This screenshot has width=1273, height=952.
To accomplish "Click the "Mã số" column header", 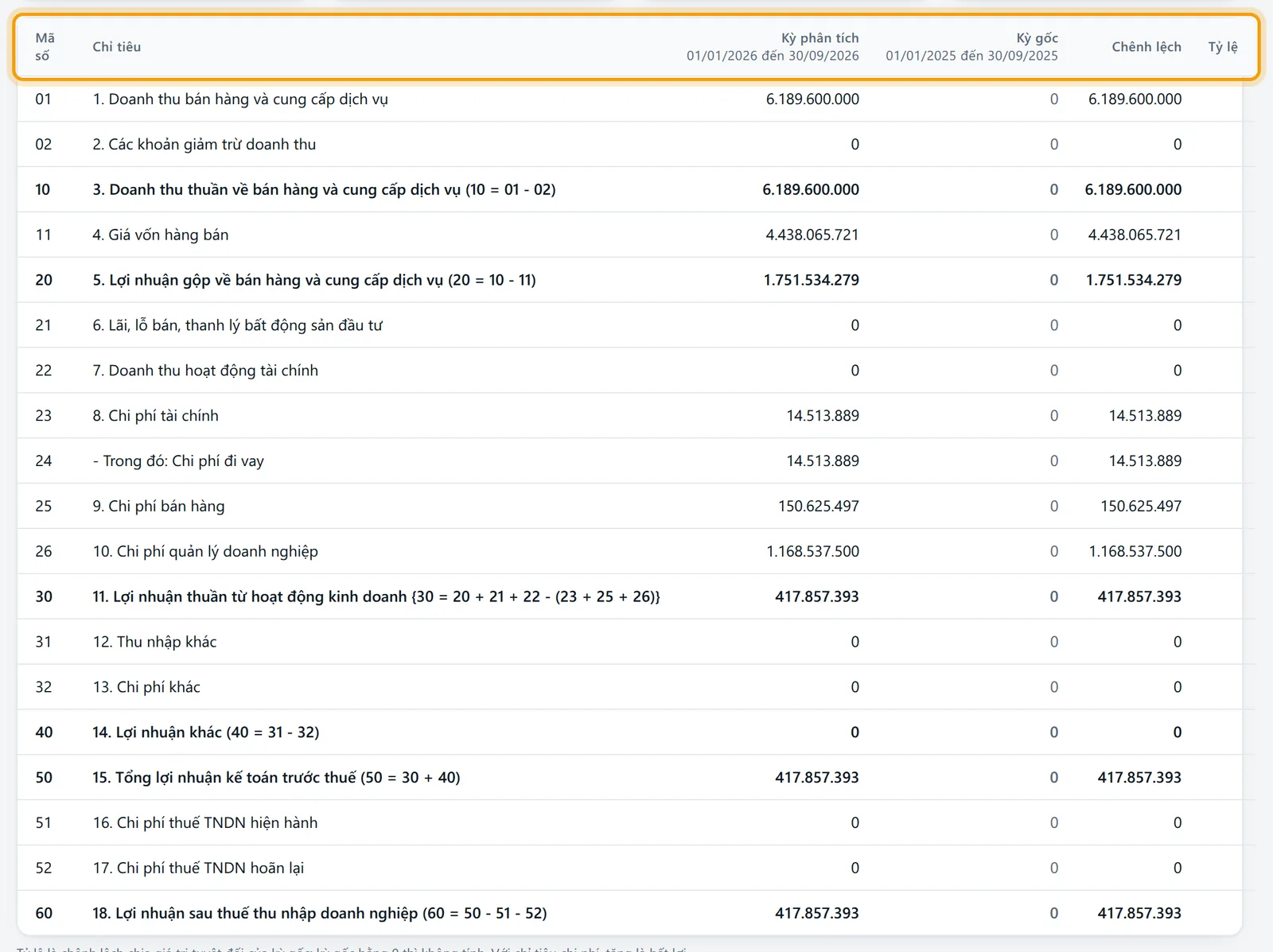I will click(x=45, y=47).
